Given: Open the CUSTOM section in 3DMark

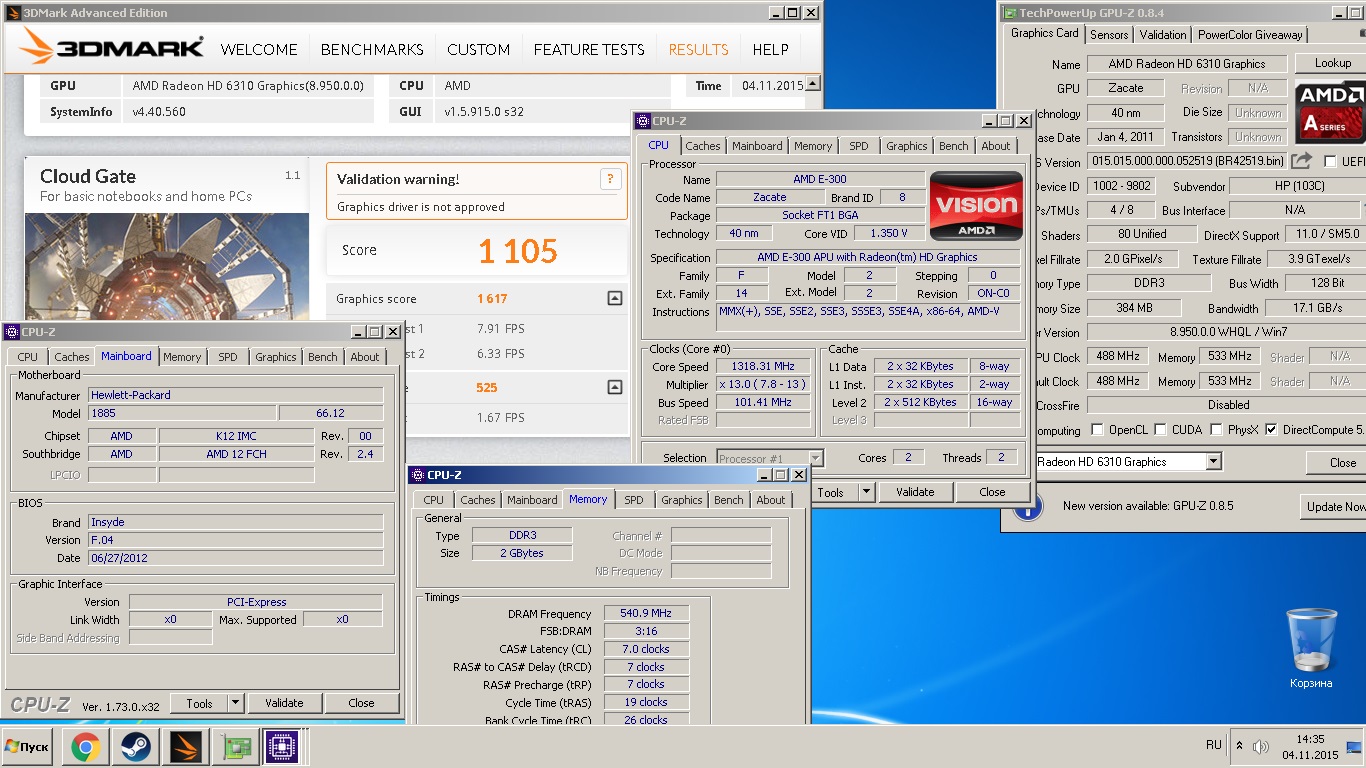Looking at the screenshot, I should tap(478, 49).
